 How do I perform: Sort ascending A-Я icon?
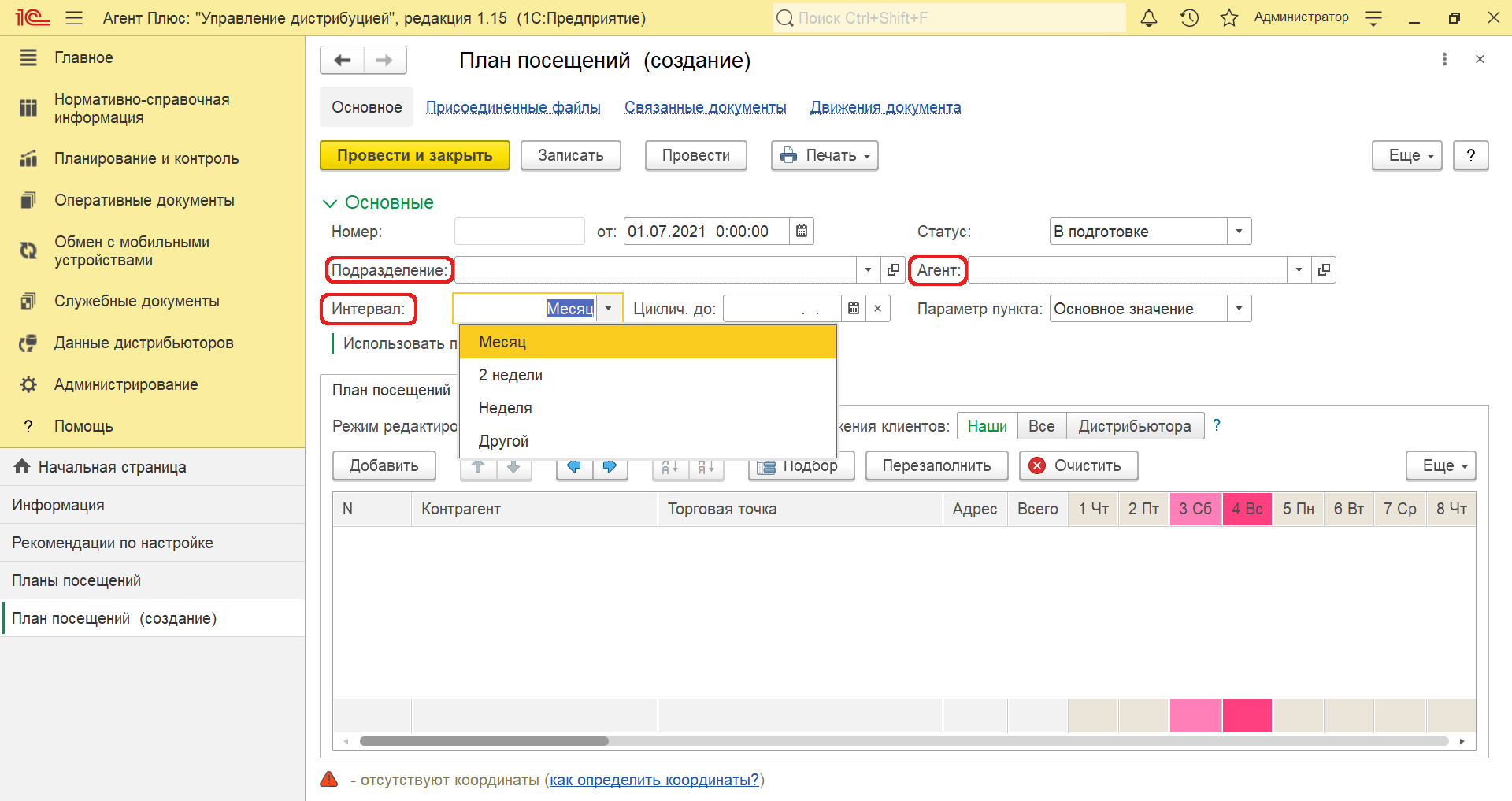[x=670, y=466]
